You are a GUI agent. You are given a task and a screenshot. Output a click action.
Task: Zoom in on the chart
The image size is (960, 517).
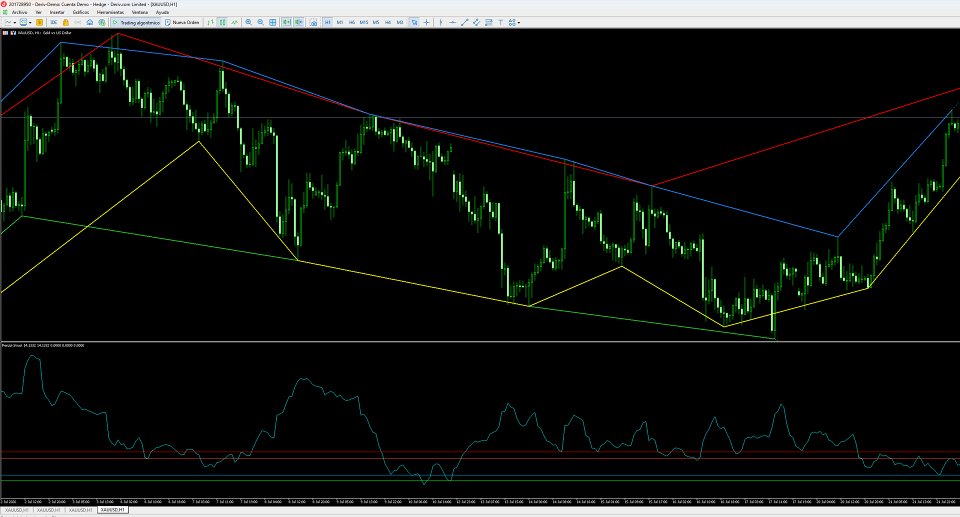point(249,22)
